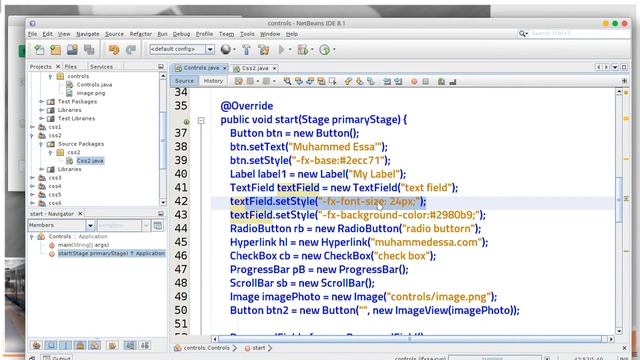Toggle Bookmark editor icon

tap(371, 81)
